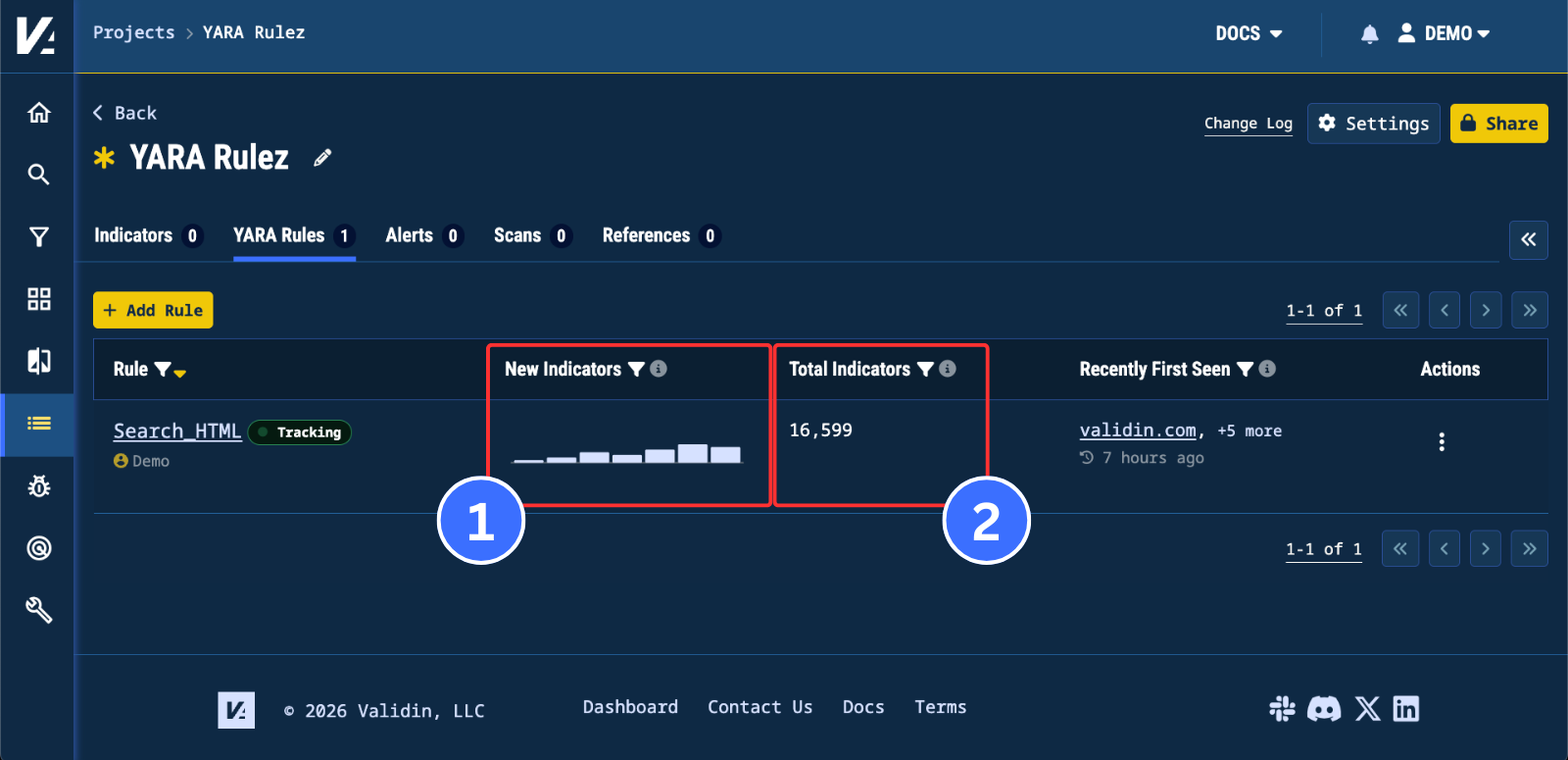
Task: Go to last page in top pagination
Action: (1530, 310)
